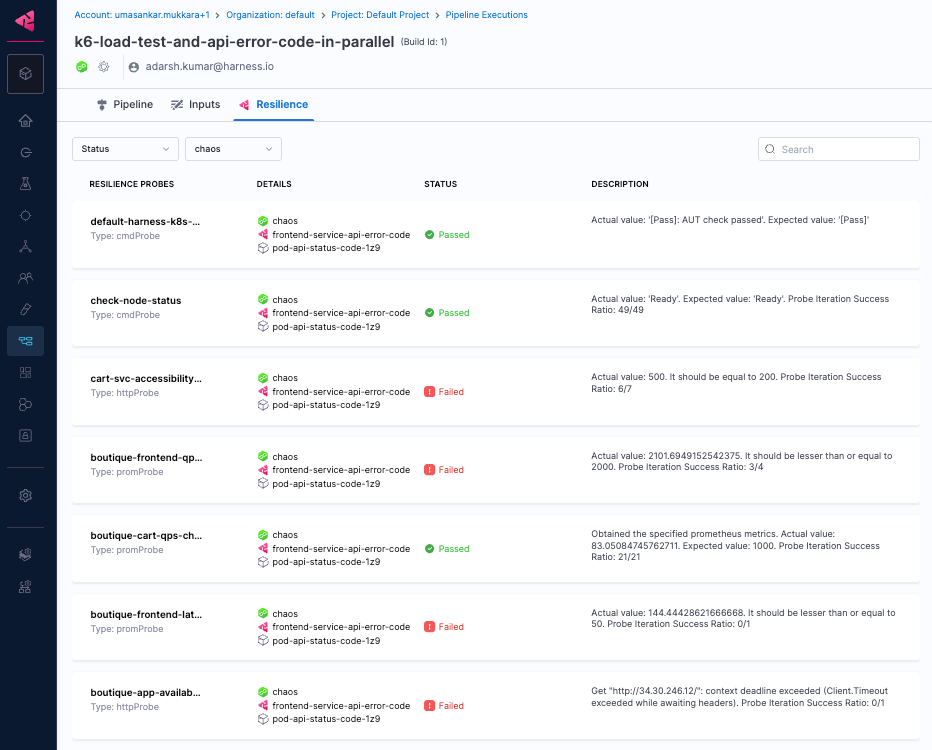Image resolution: width=932 pixels, height=750 pixels.
Task: Open the flask experiments icon in the sidebar
Action: click(25, 184)
